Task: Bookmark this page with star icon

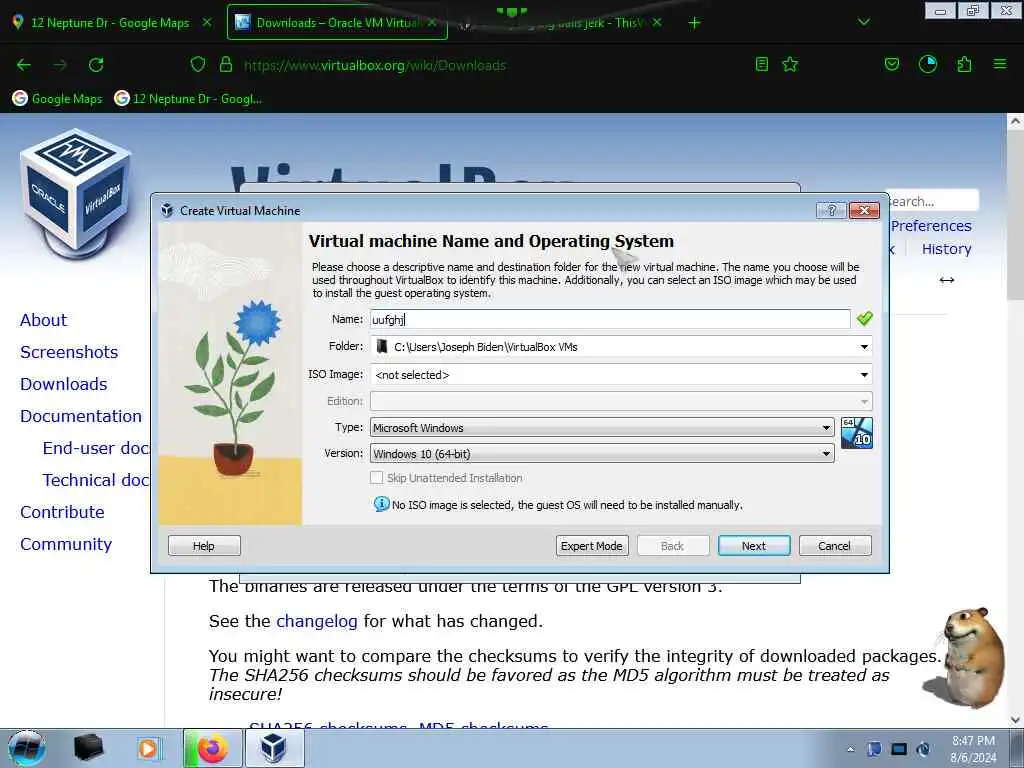Action: pyautogui.click(x=790, y=64)
